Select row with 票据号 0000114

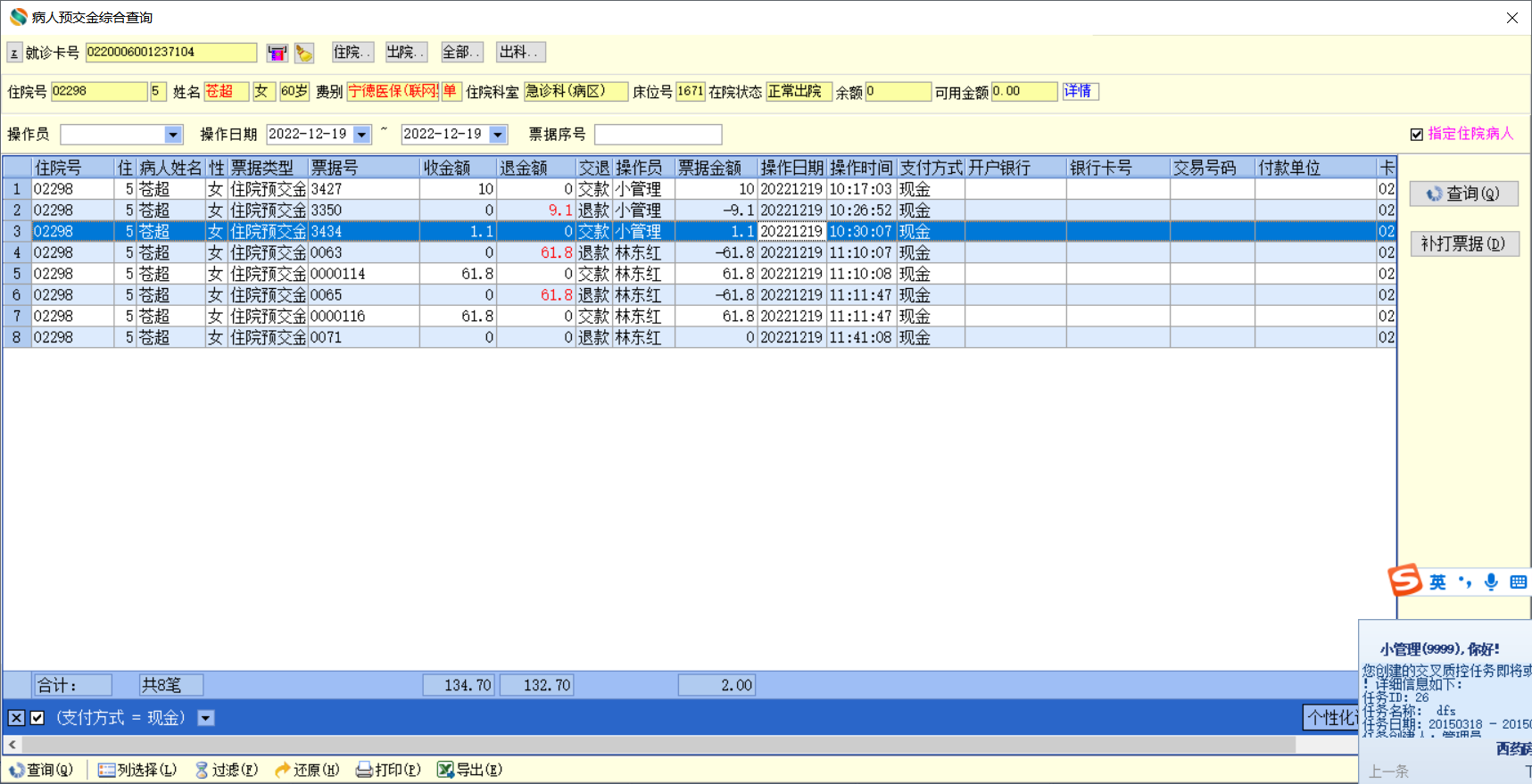700,274
